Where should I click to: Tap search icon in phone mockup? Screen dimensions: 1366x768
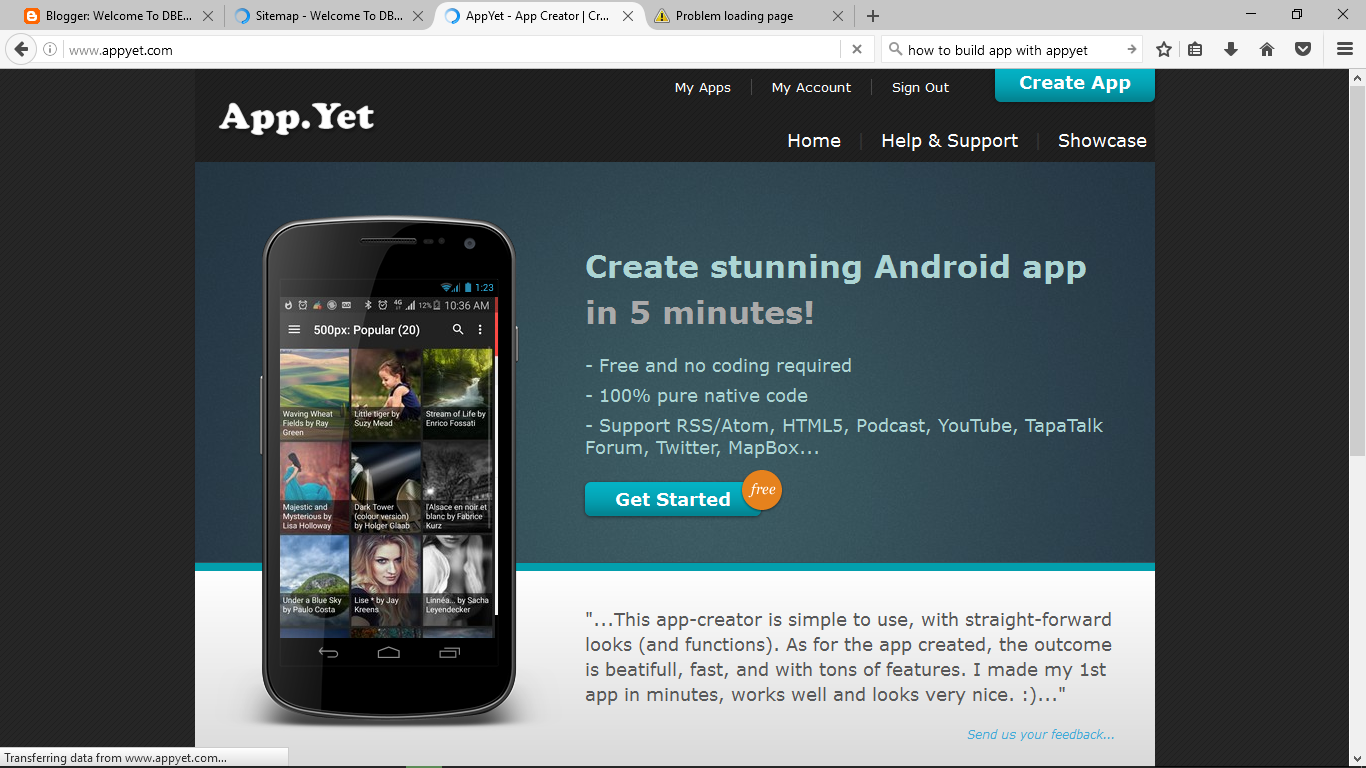tap(458, 329)
